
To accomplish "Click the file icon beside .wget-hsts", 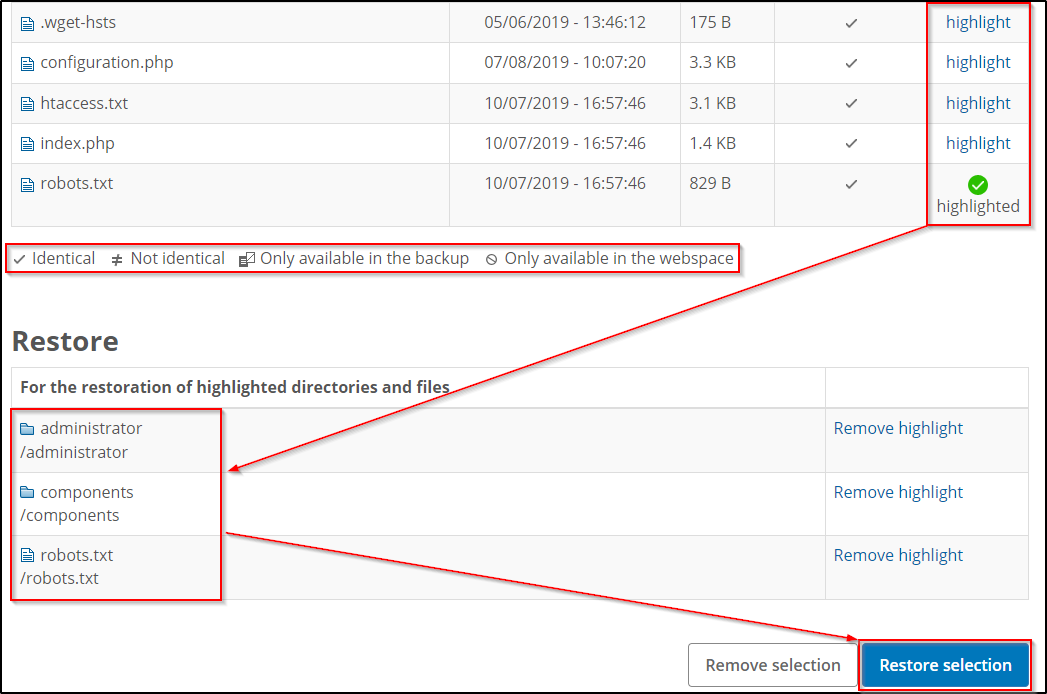I will [27, 22].
